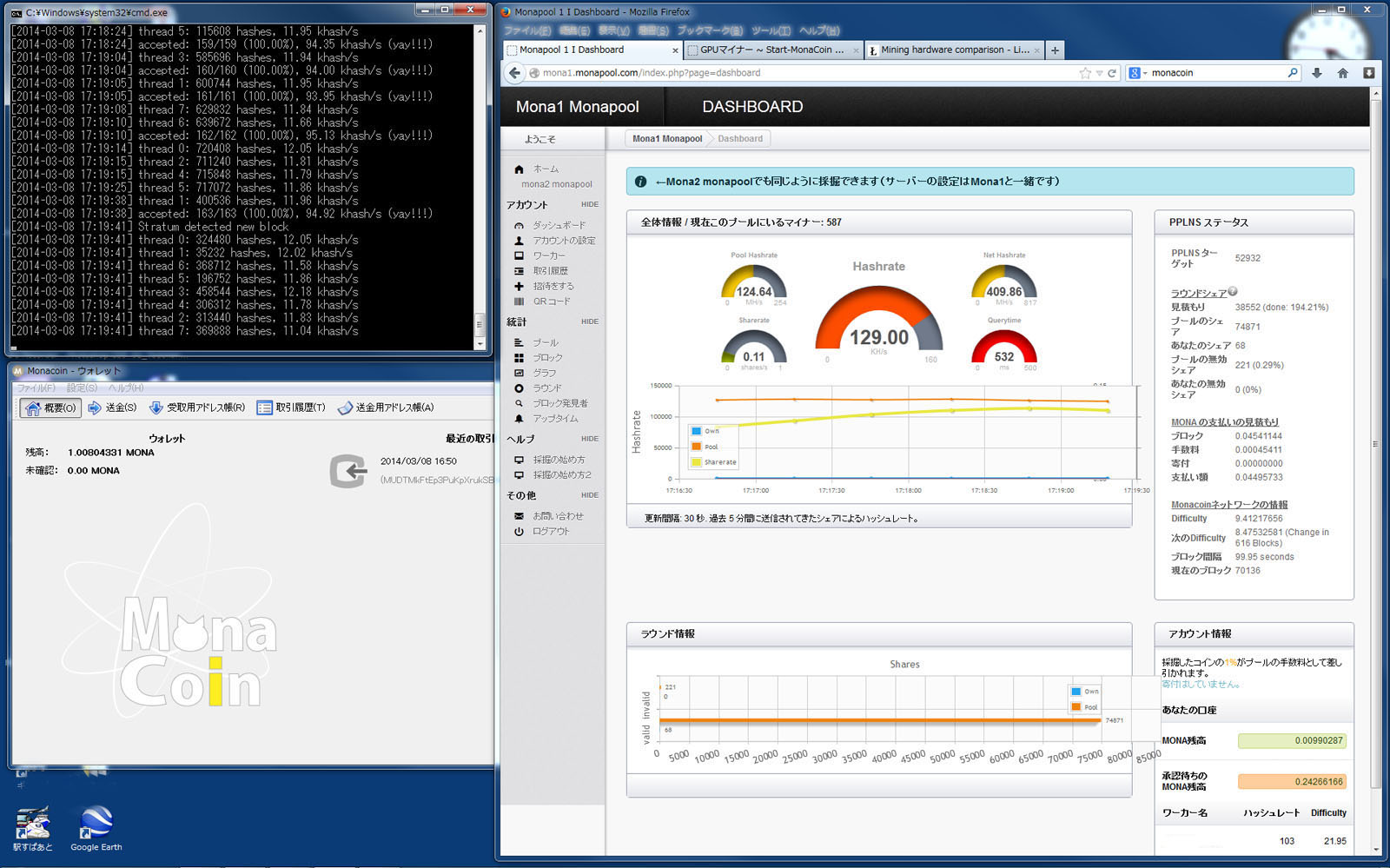
Task: Click the Firefox bookmarks menu toolbar icon
Action: click(1368, 73)
